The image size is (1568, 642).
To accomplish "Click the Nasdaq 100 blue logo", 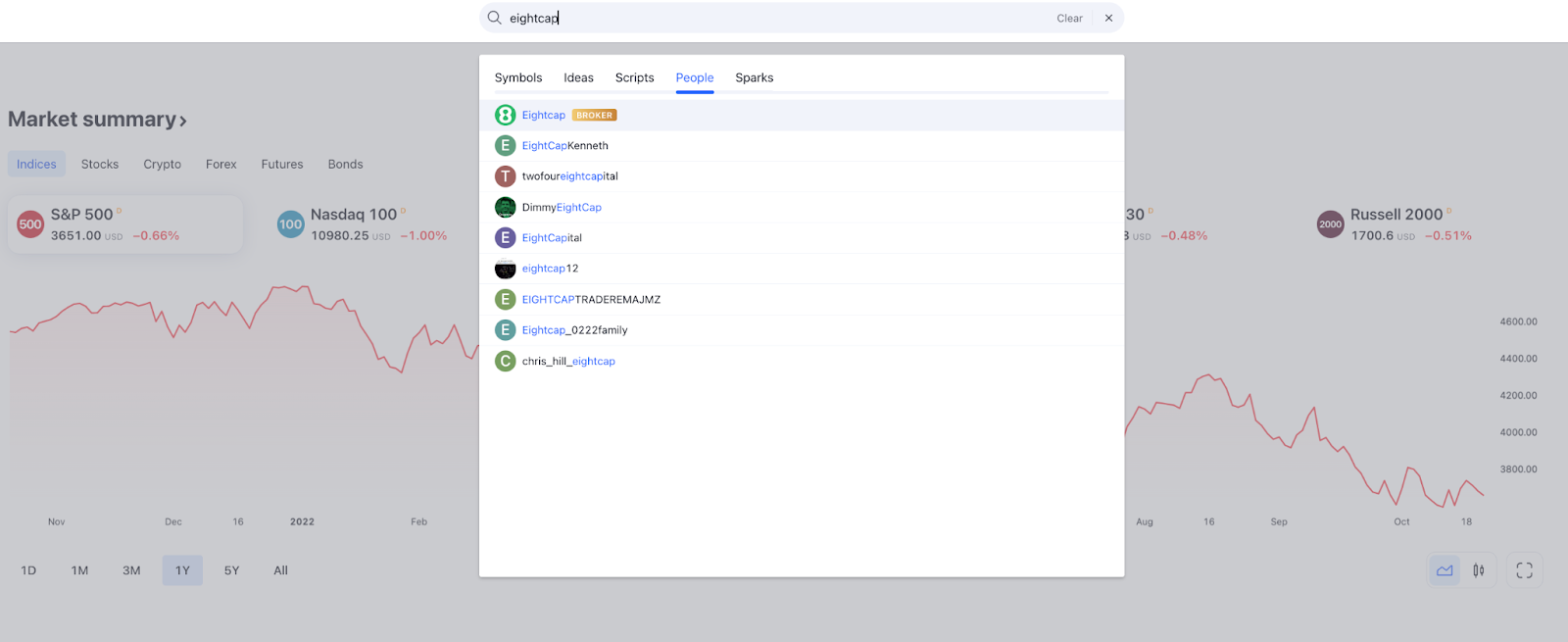I will pyautogui.click(x=291, y=224).
